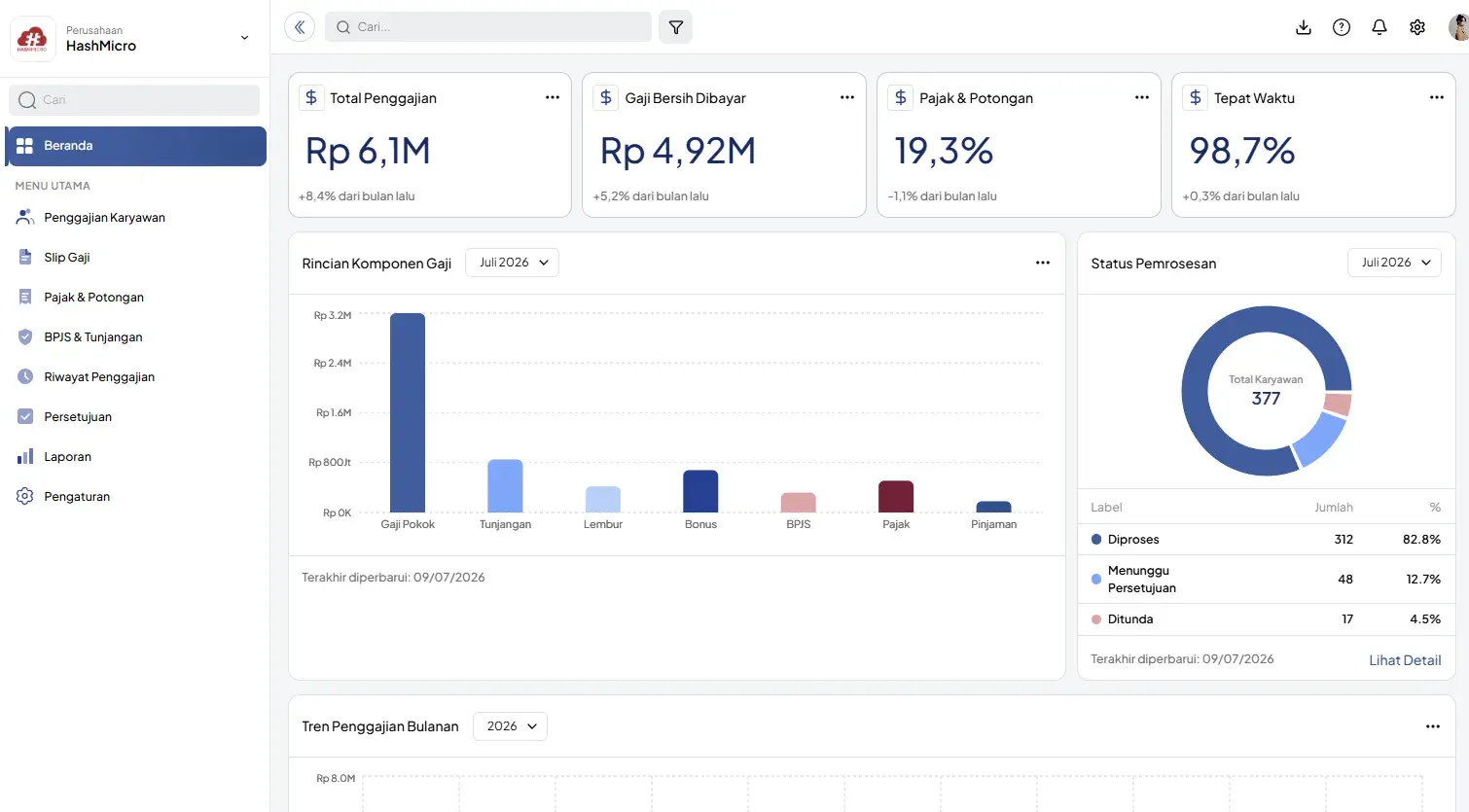Click the Persetujuan checkmark icon
Image resolution: width=1469 pixels, height=812 pixels.
coord(25,417)
